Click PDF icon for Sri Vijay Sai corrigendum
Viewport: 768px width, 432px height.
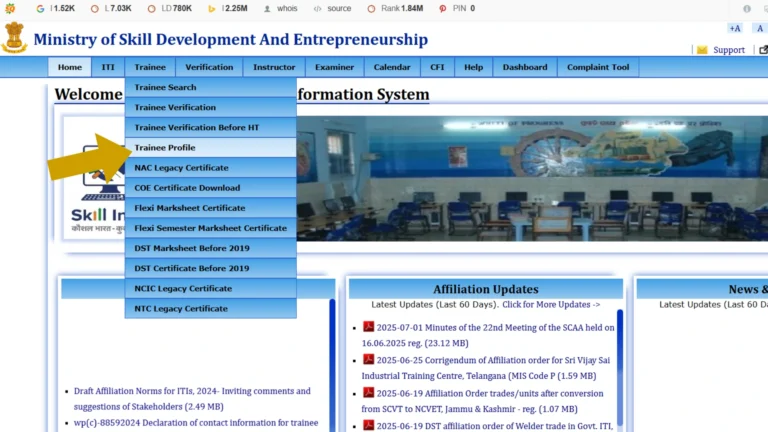[x=368, y=360]
